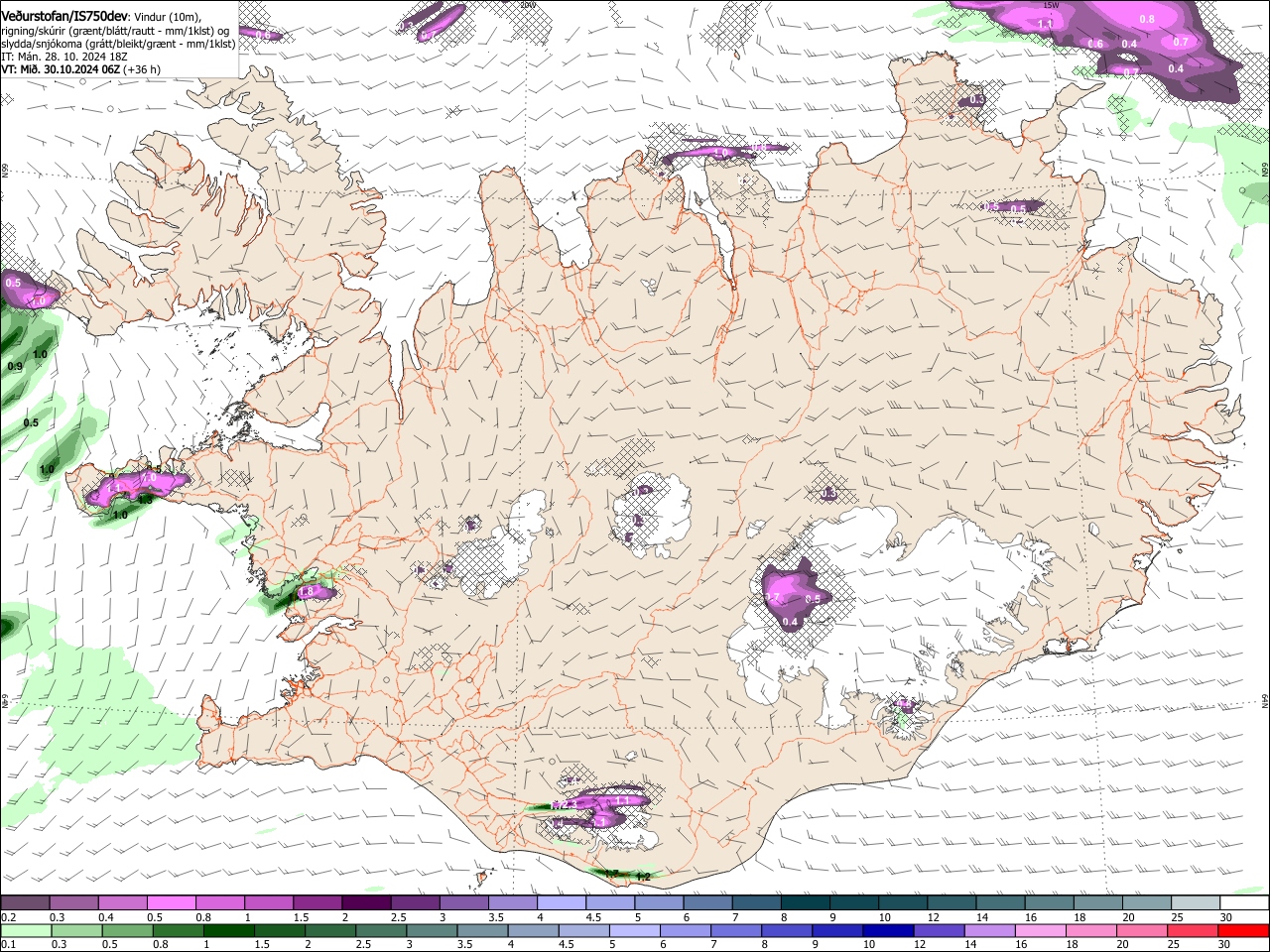The image size is (1270, 952).
Task: Pick the 0.5 medium green swatch in rain scale
Action: pos(128,931)
